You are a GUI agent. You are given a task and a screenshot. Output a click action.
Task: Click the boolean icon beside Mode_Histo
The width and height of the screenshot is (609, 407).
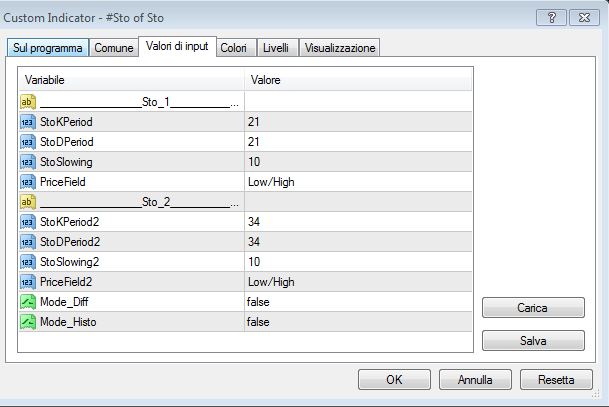coord(28,322)
